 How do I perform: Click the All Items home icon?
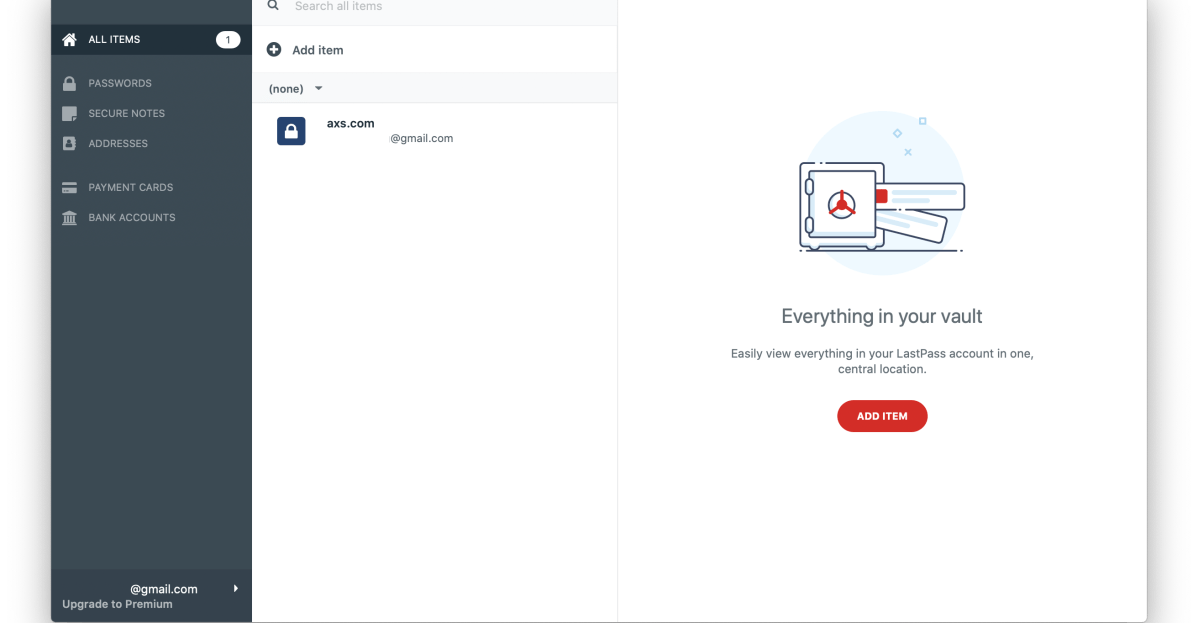[x=69, y=40]
